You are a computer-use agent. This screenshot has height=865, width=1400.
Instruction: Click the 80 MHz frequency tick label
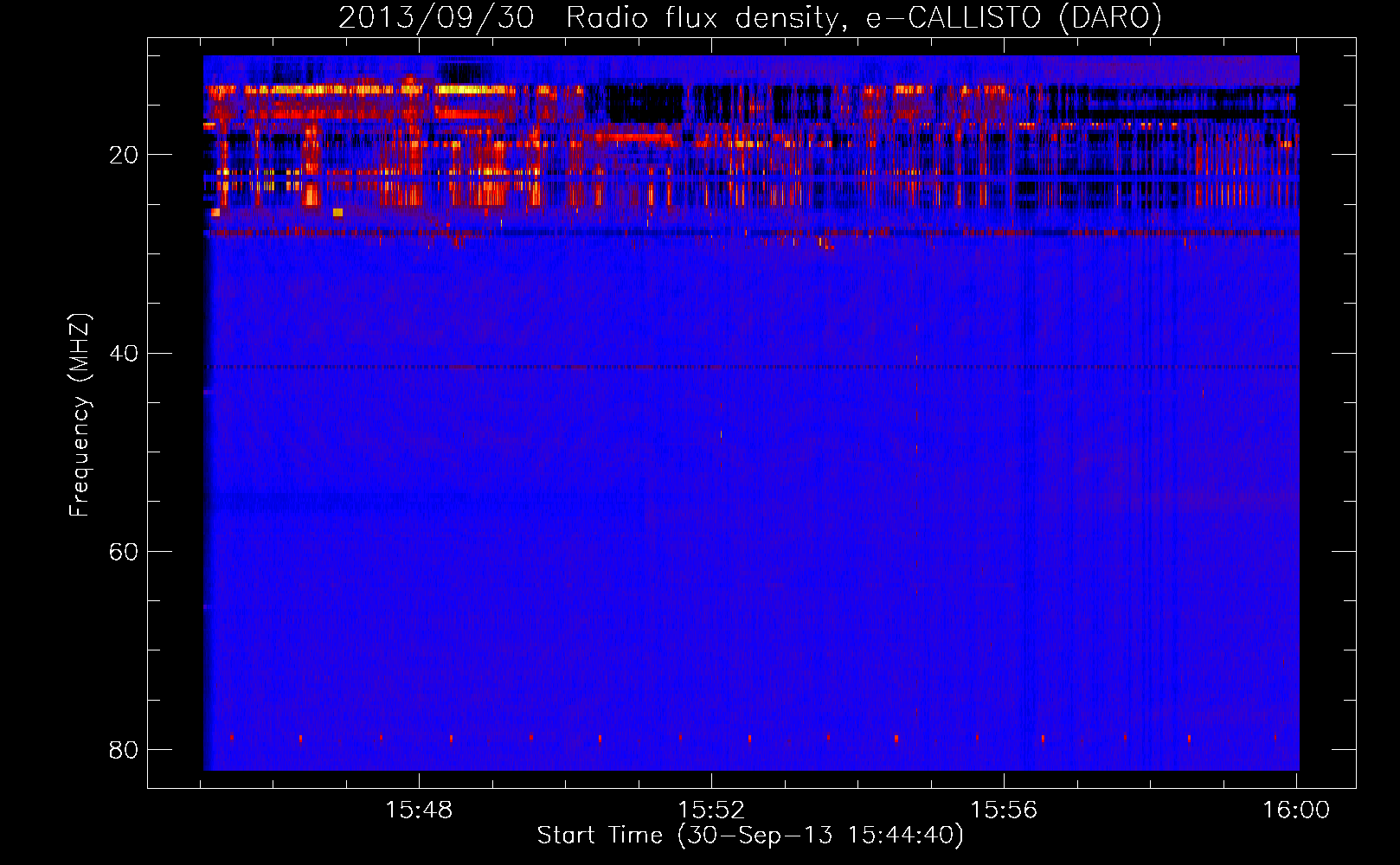[124, 749]
